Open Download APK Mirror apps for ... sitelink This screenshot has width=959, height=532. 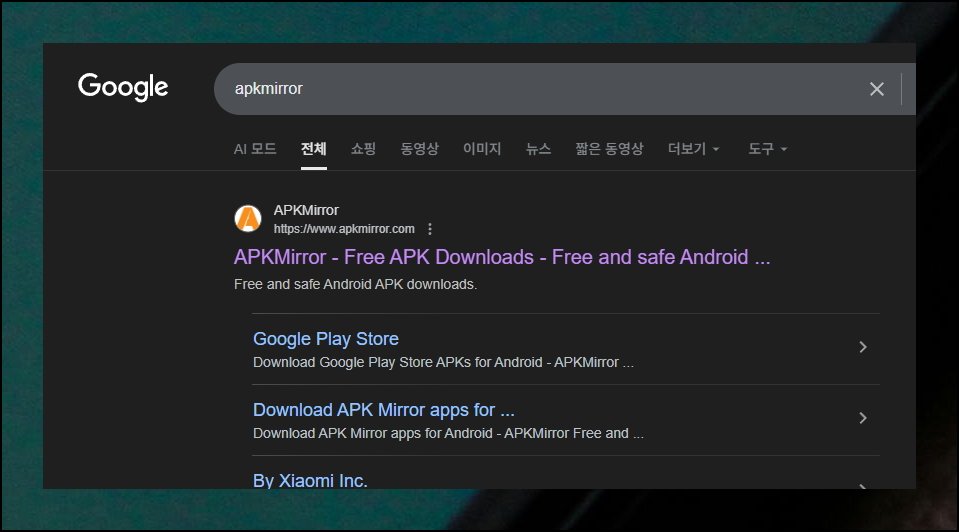pos(383,410)
